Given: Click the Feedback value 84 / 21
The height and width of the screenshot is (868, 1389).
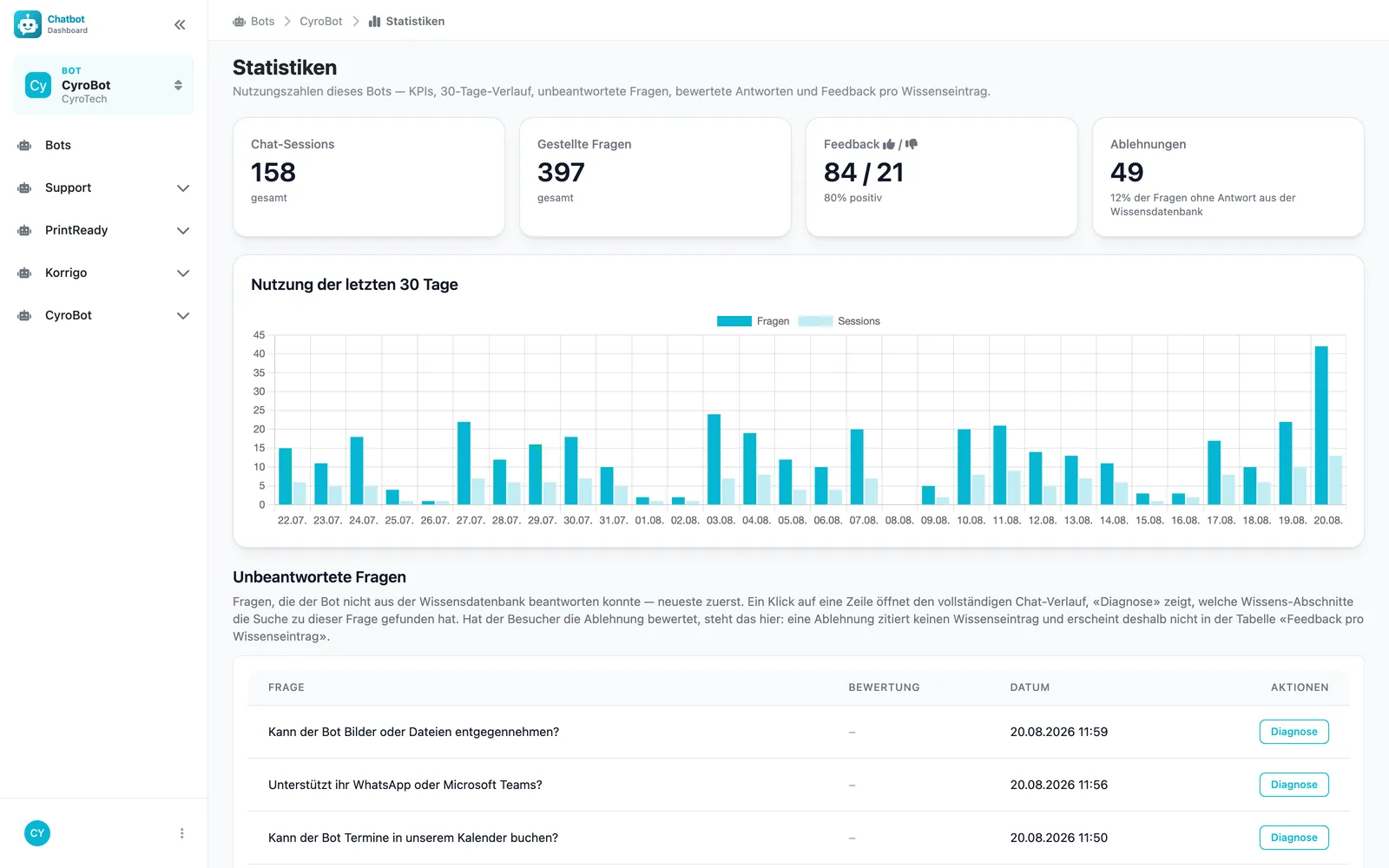Looking at the screenshot, I should pyautogui.click(x=864, y=172).
